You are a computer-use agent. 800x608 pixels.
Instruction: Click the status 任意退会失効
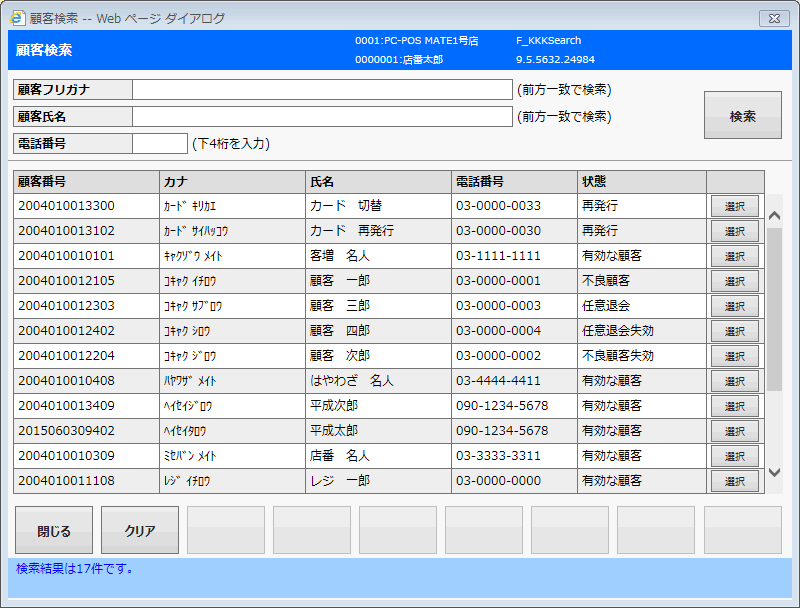point(618,331)
